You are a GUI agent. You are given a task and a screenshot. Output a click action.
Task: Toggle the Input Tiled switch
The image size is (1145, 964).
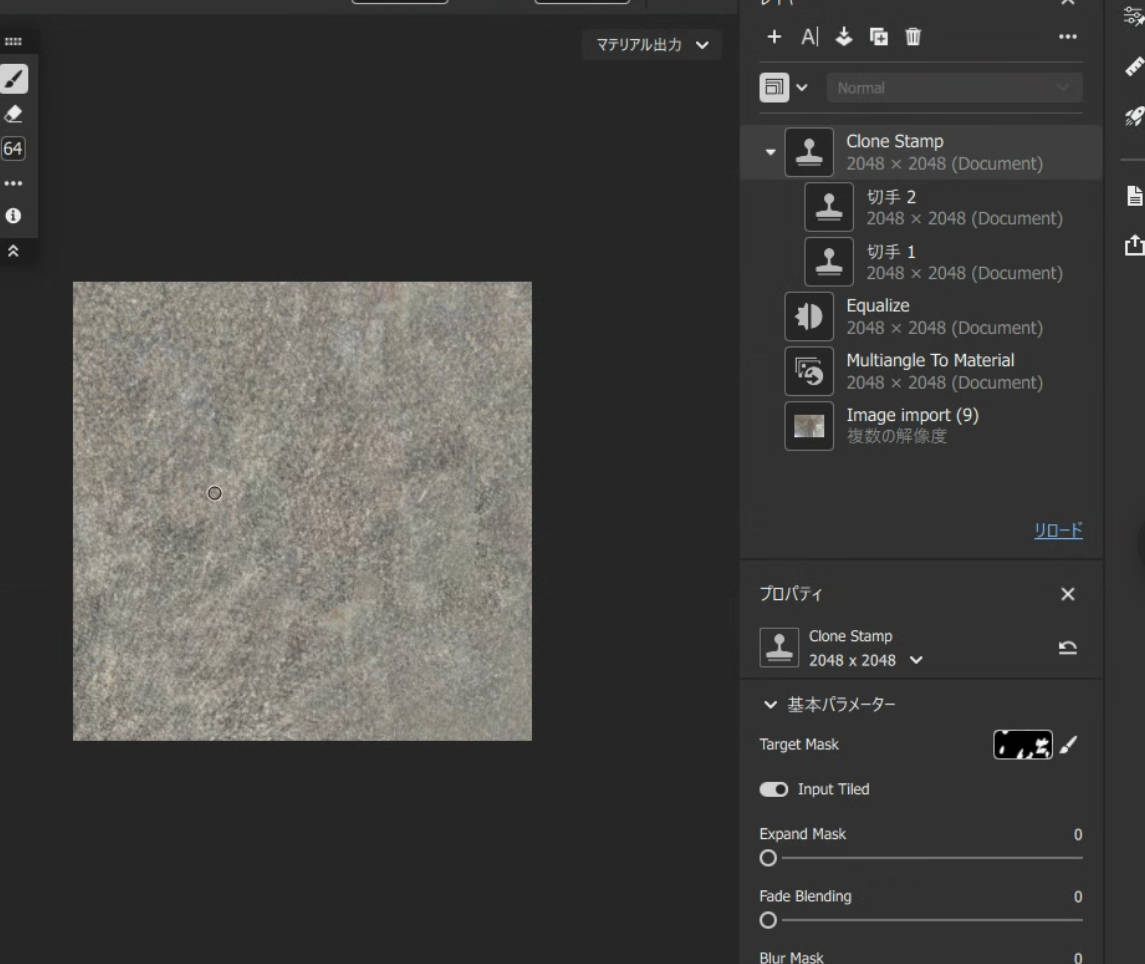773,789
